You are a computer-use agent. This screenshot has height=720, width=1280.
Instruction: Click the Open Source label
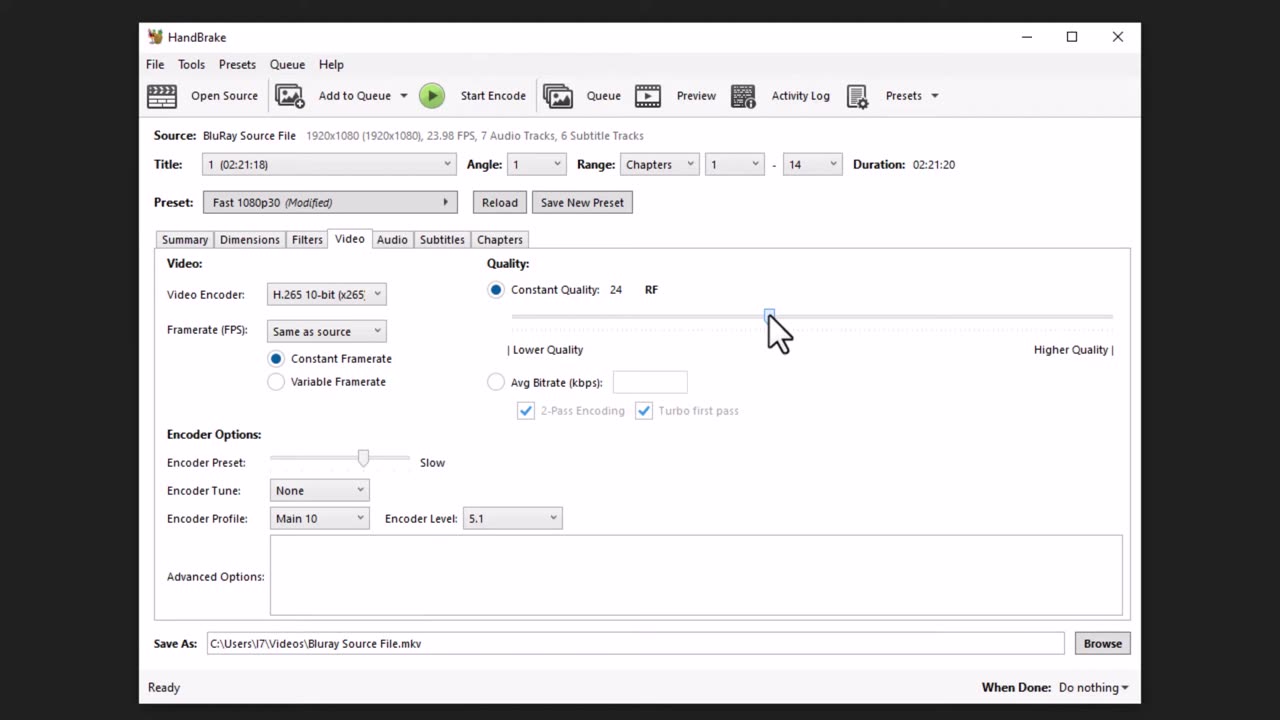click(225, 96)
